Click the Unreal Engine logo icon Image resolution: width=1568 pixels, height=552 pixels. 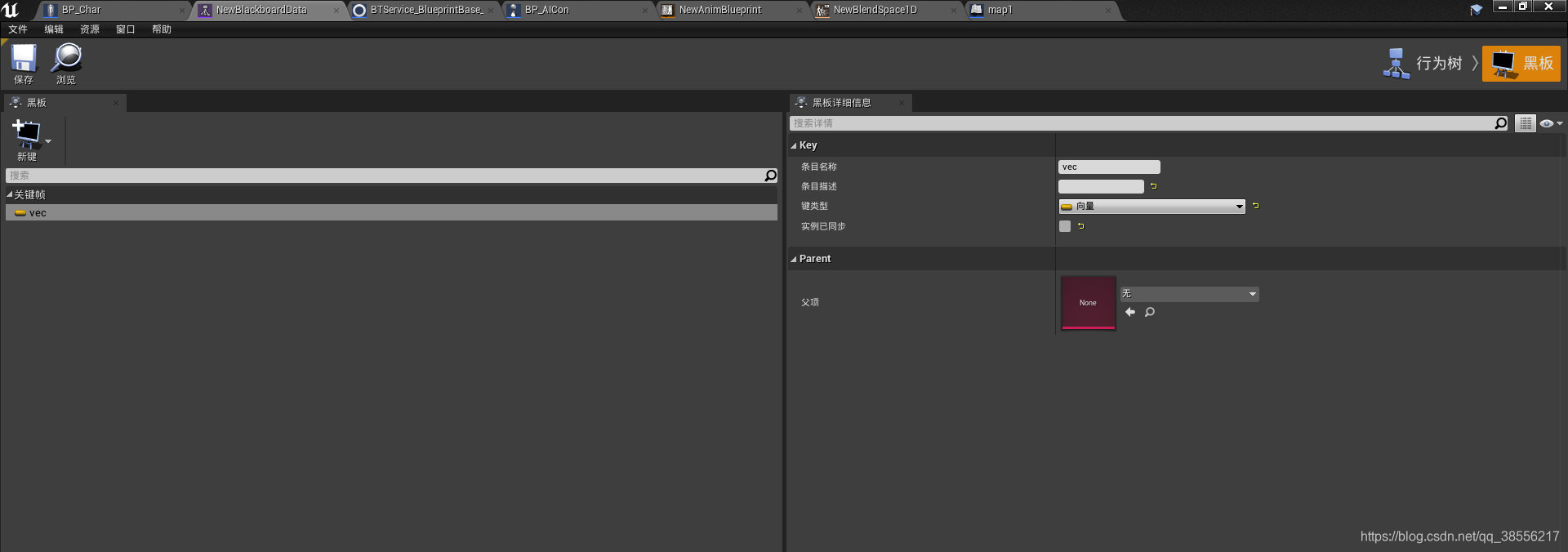point(11,10)
